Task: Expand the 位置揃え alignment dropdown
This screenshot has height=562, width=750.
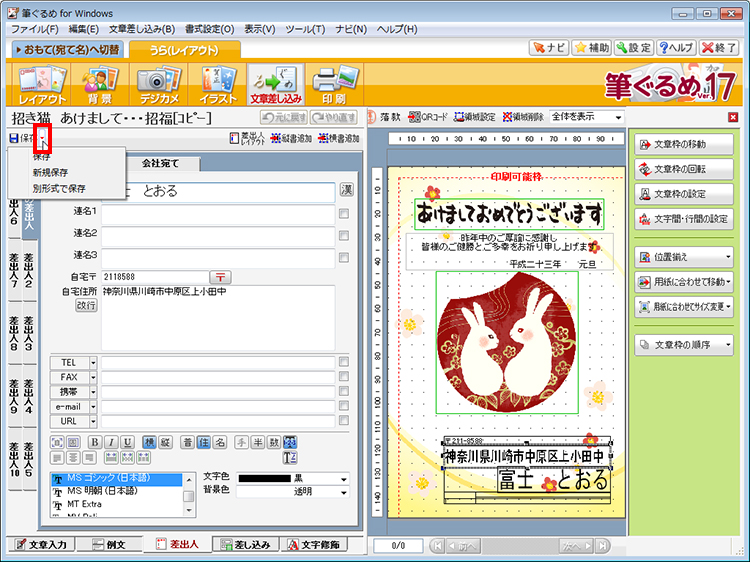Action: [728, 257]
